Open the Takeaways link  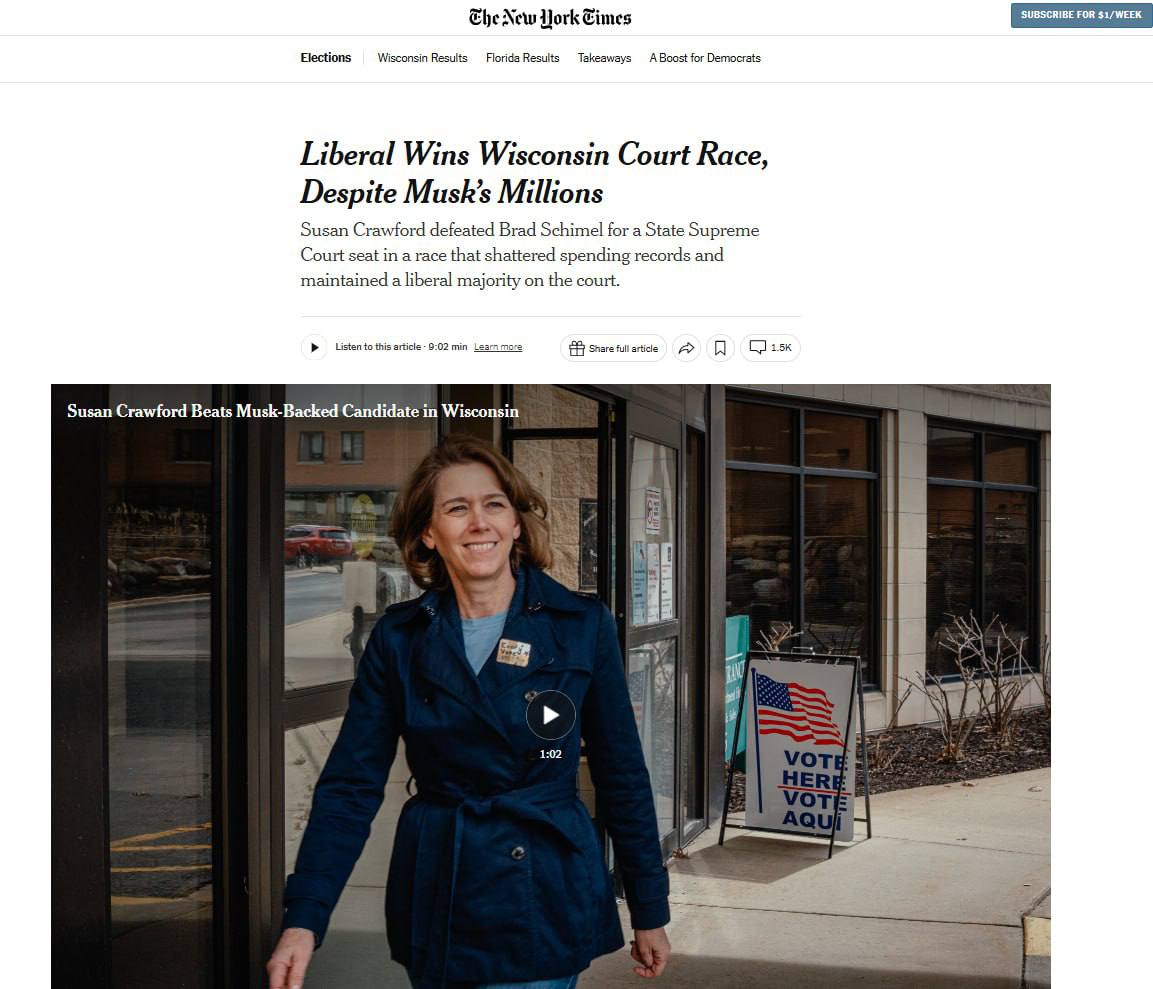coord(604,57)
